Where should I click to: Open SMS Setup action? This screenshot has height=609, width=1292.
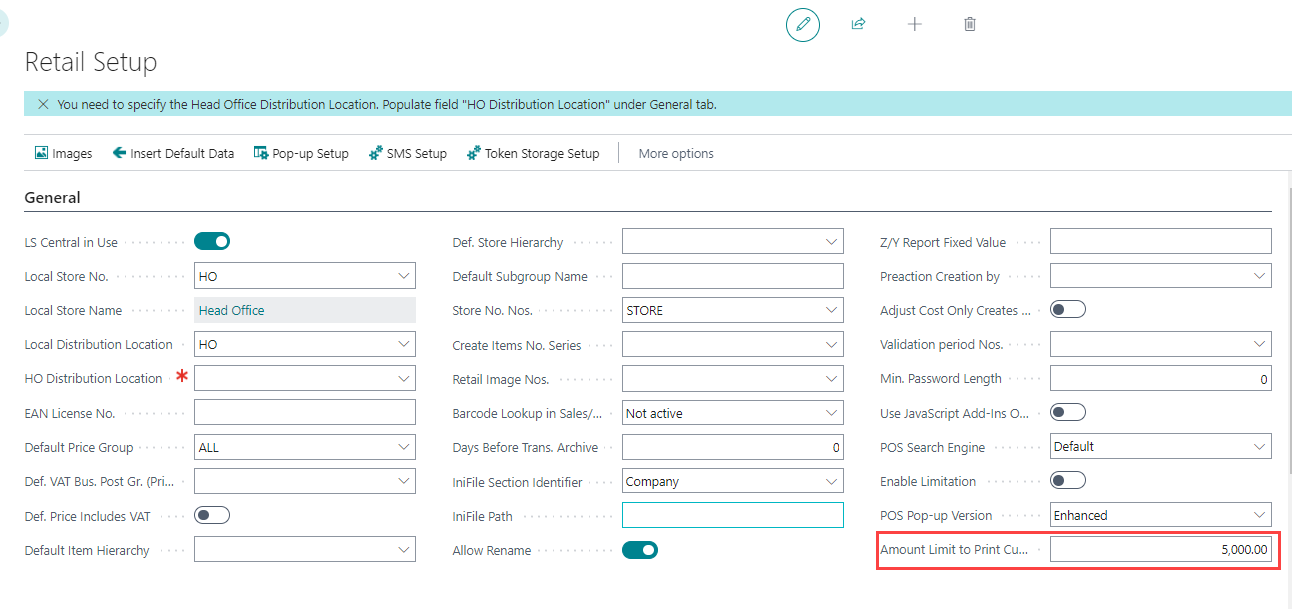(x=407, y=153)
